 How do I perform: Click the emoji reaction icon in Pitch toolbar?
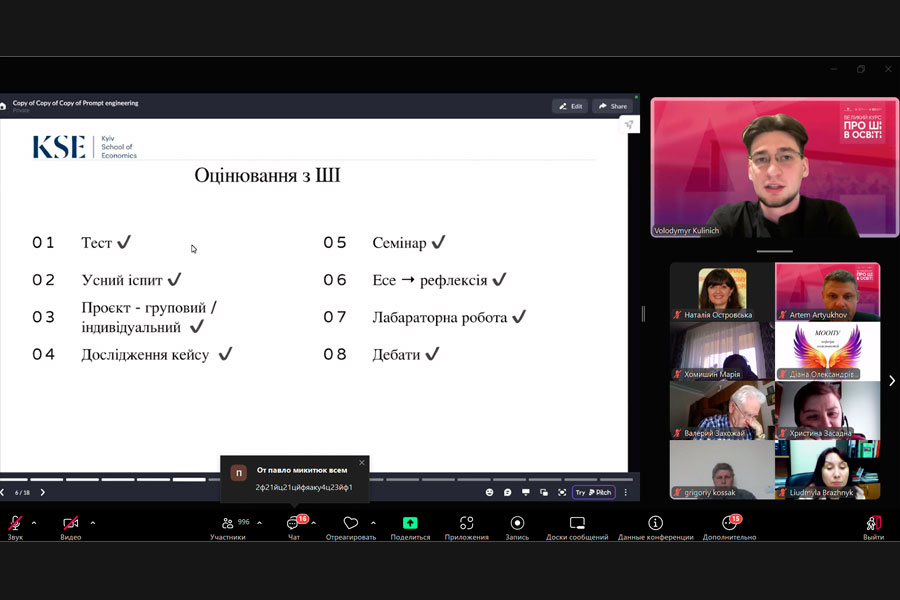(490, 493)
